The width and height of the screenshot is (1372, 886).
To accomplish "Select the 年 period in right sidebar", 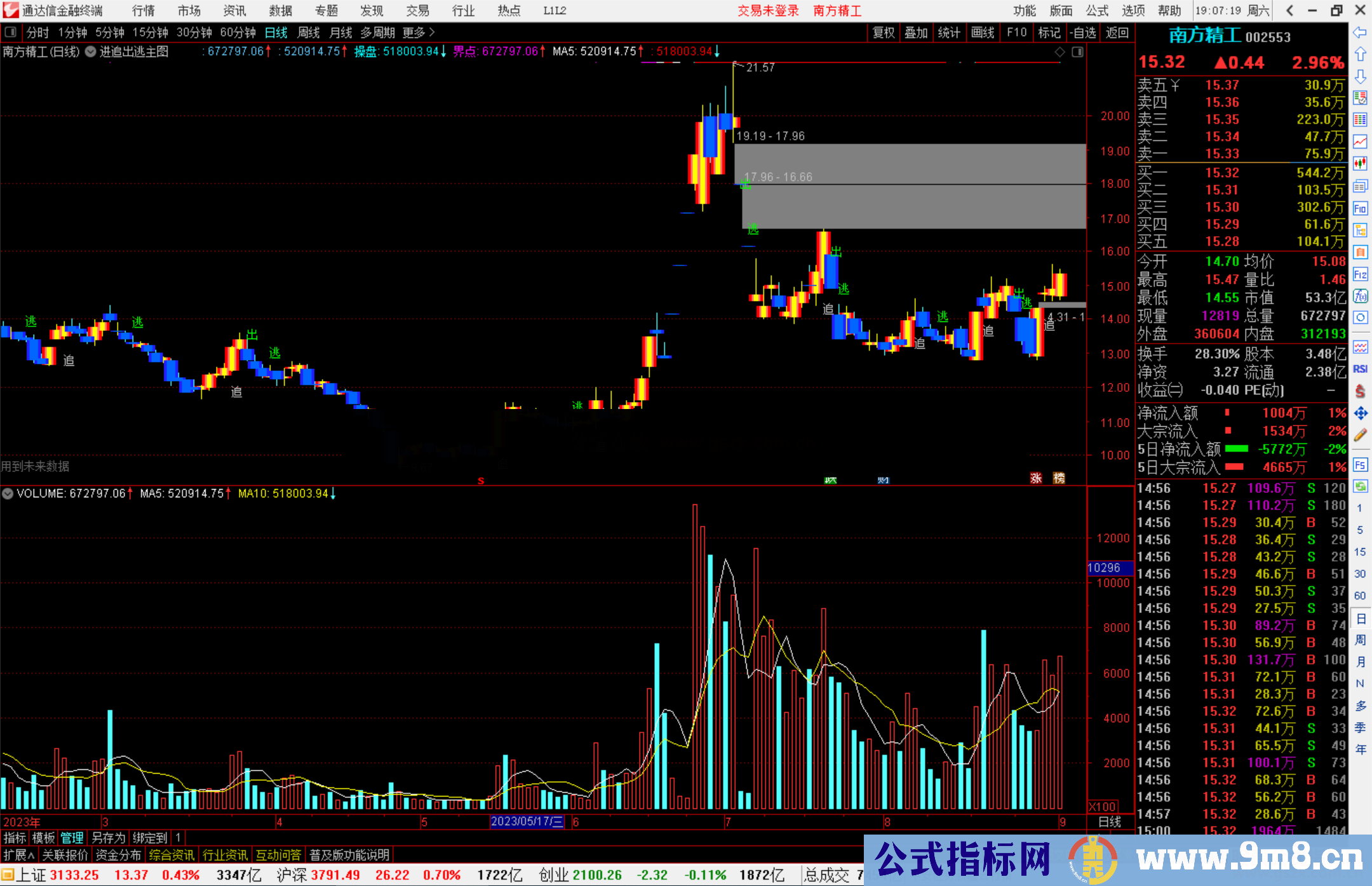I will pyautogui.click(x=1360, y=749).
